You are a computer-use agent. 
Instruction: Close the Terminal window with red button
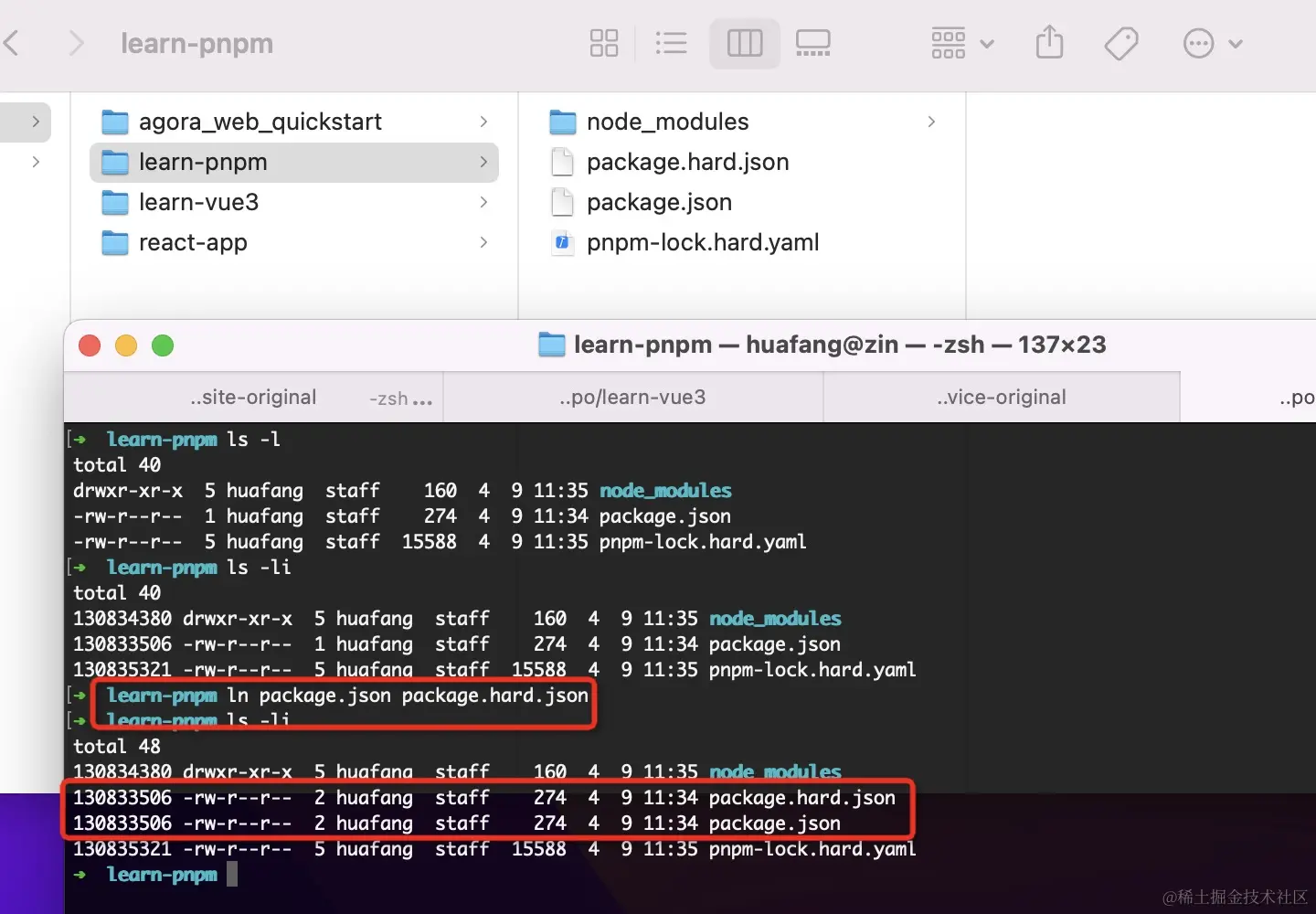(90, 345)
